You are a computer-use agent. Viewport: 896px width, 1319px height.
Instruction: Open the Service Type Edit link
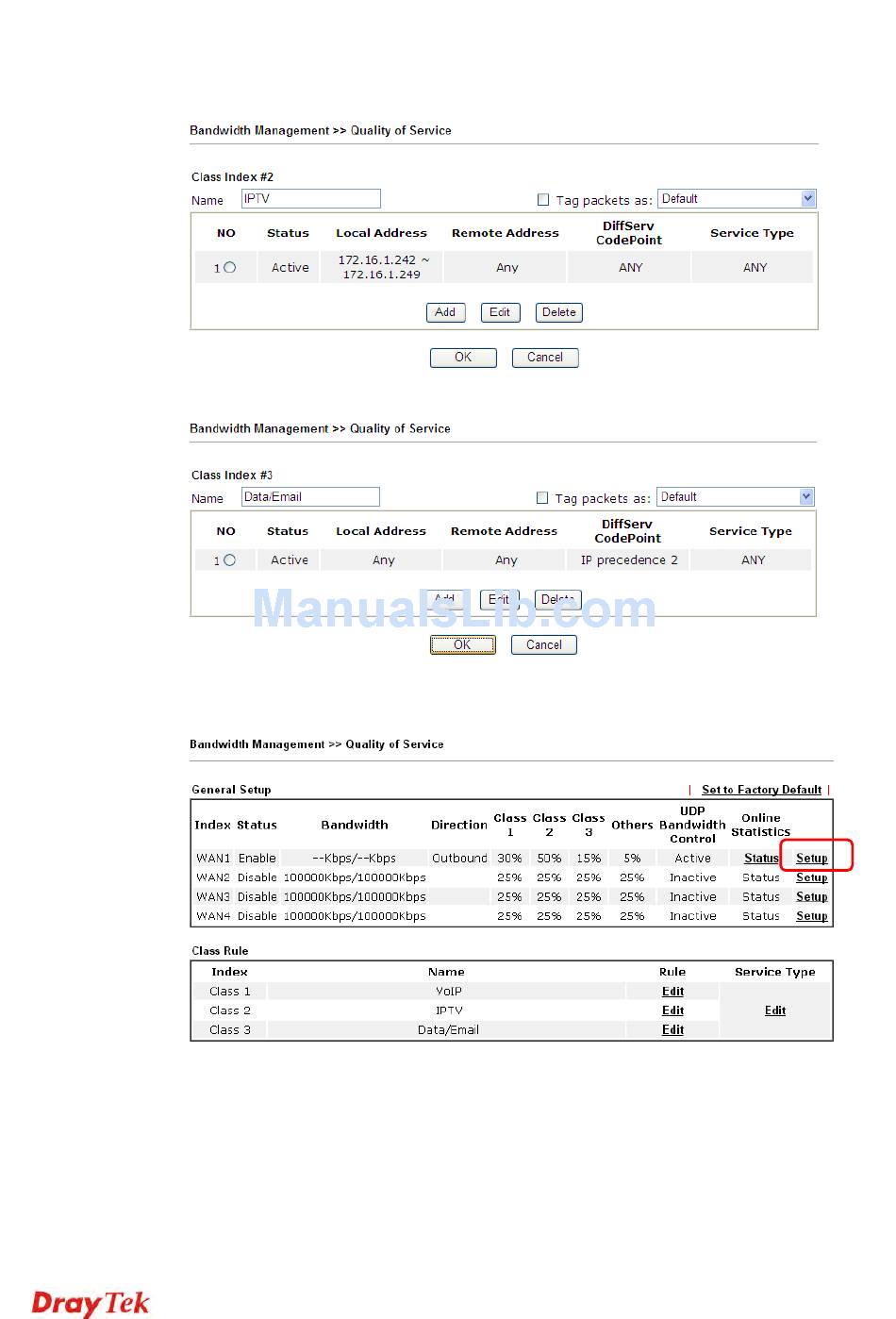click(774, 1010)
